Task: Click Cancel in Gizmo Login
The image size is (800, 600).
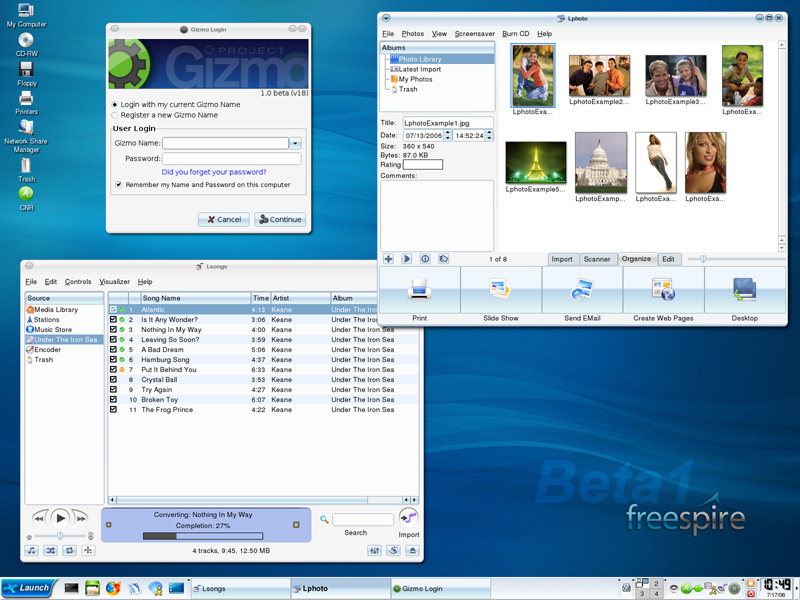Action: pyautogui.click(x=223, y=219)
